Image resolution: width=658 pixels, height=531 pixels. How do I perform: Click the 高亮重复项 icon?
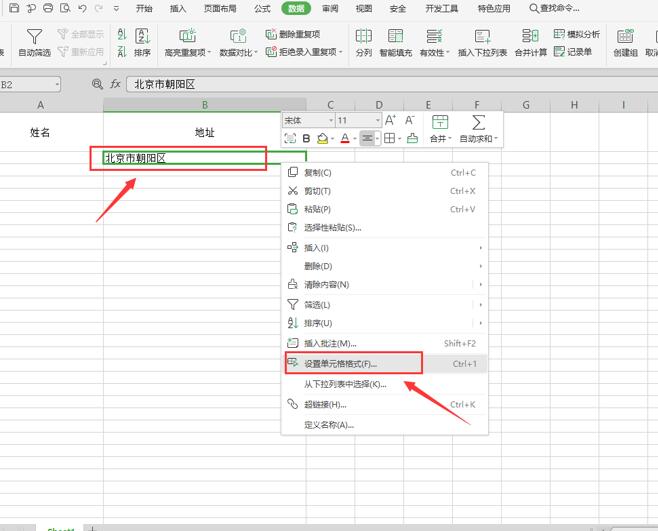coord(187,35)
